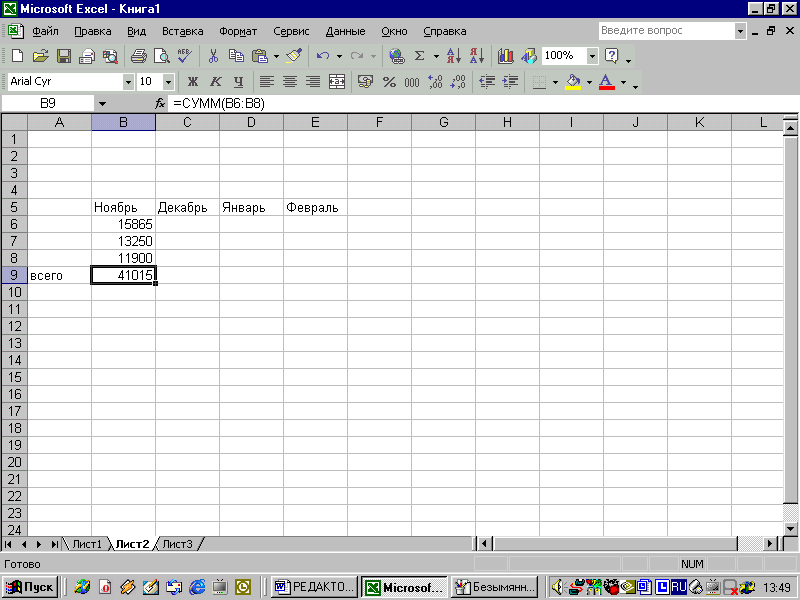
Task: Open the Drawing toolbar icon
Action: (x=529, y=56)
